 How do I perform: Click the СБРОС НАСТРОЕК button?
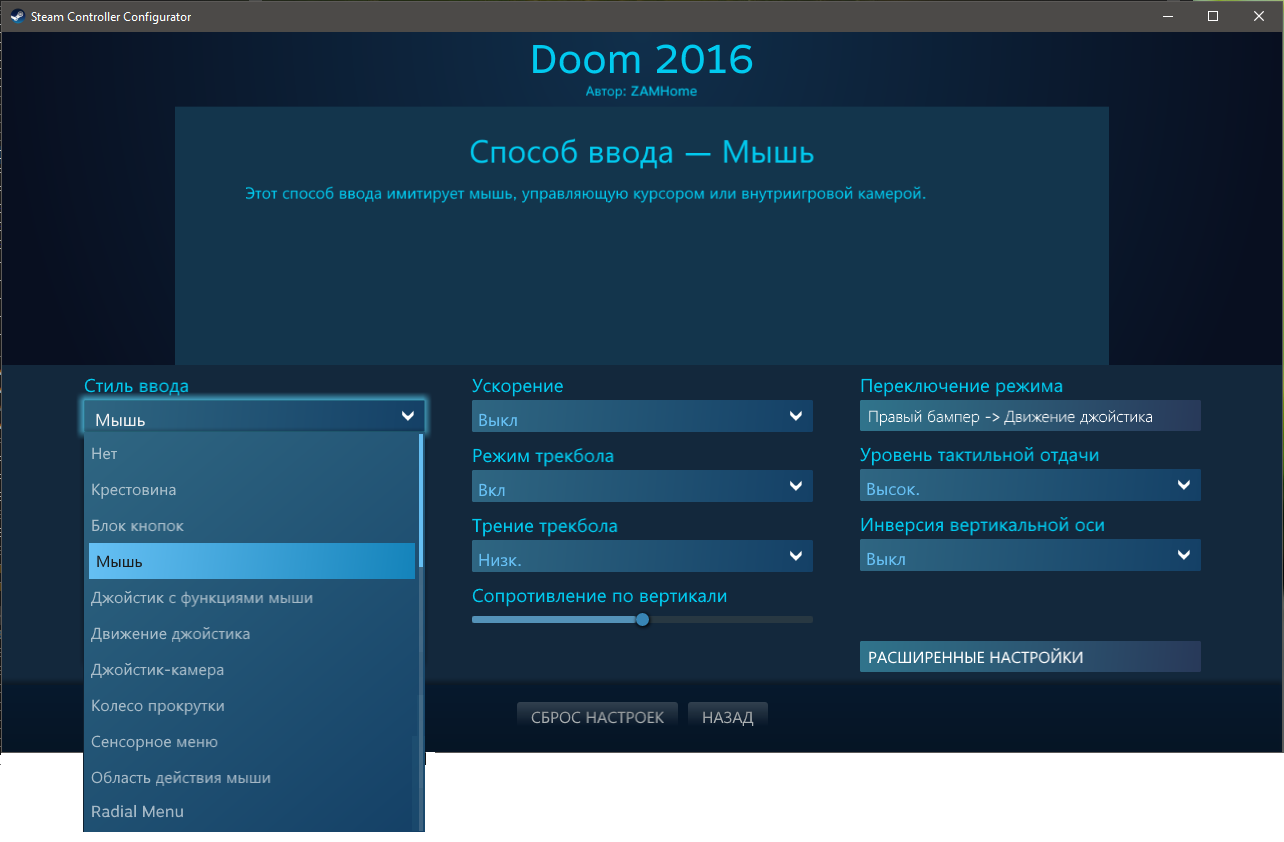tap(597, 717)
